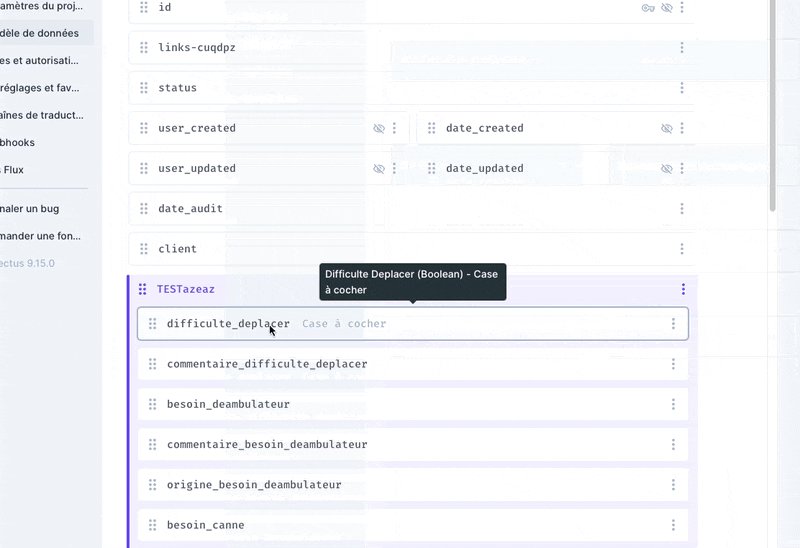Open the status field row

pos(411,88)
